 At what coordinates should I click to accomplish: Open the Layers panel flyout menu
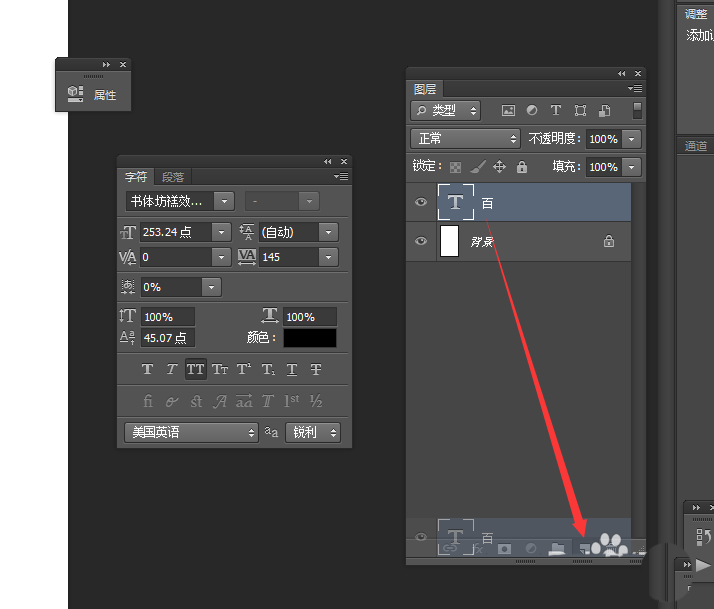coord(635,88)
